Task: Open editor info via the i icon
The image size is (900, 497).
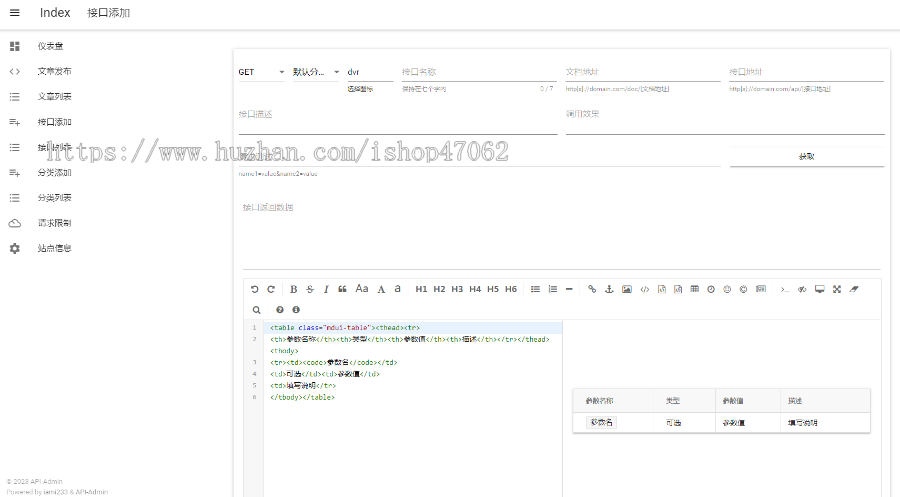Action: tap(296, 310)
